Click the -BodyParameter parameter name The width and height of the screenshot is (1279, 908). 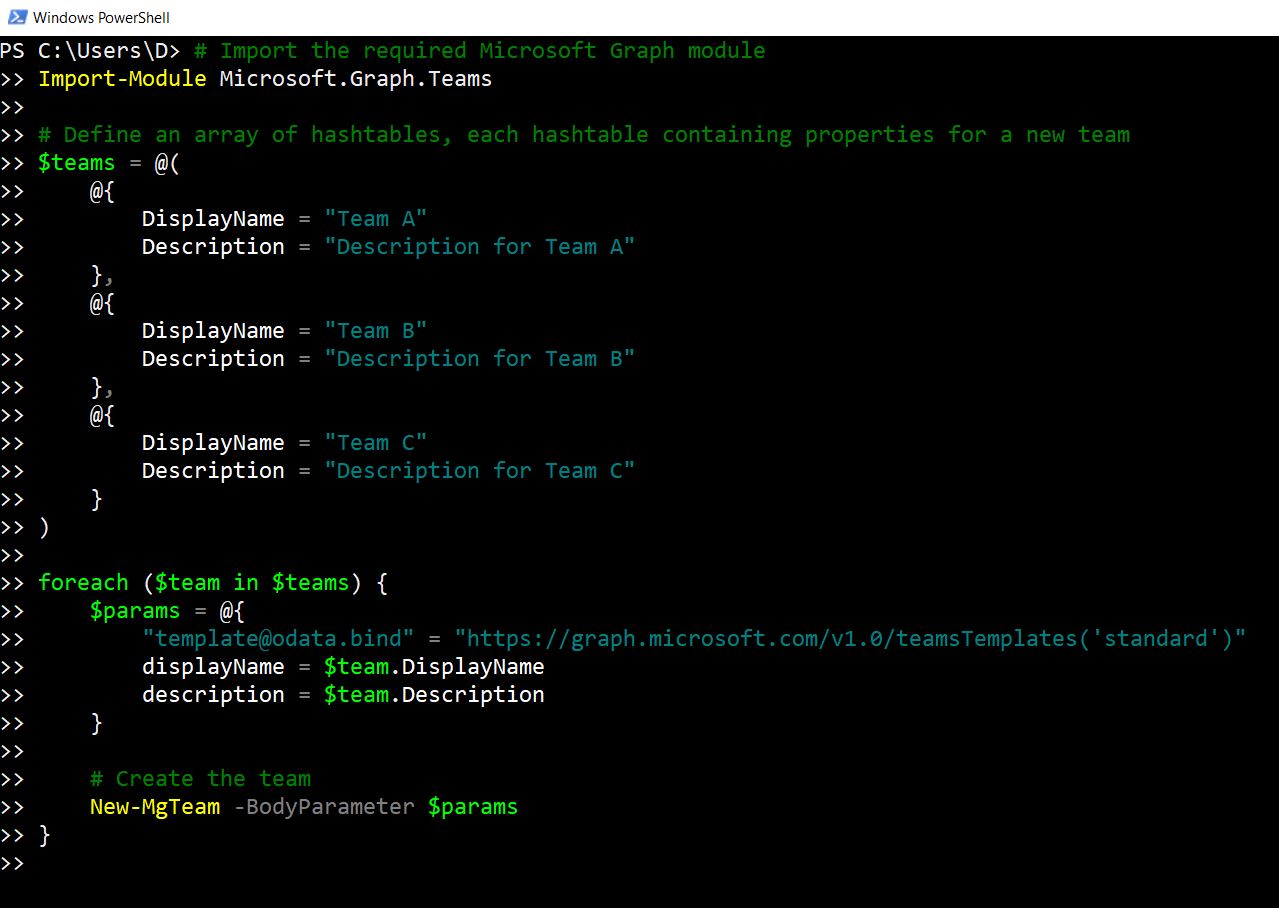tap(323, 806)
